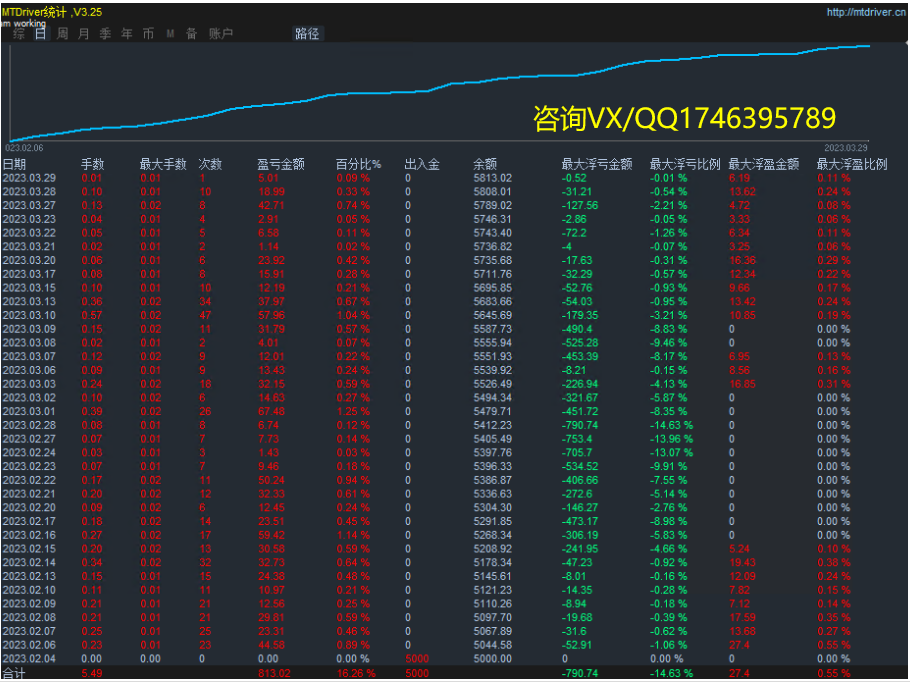This screenshot has height=682, width=910.
Task: Select the M tab
Action: (170, 33)
